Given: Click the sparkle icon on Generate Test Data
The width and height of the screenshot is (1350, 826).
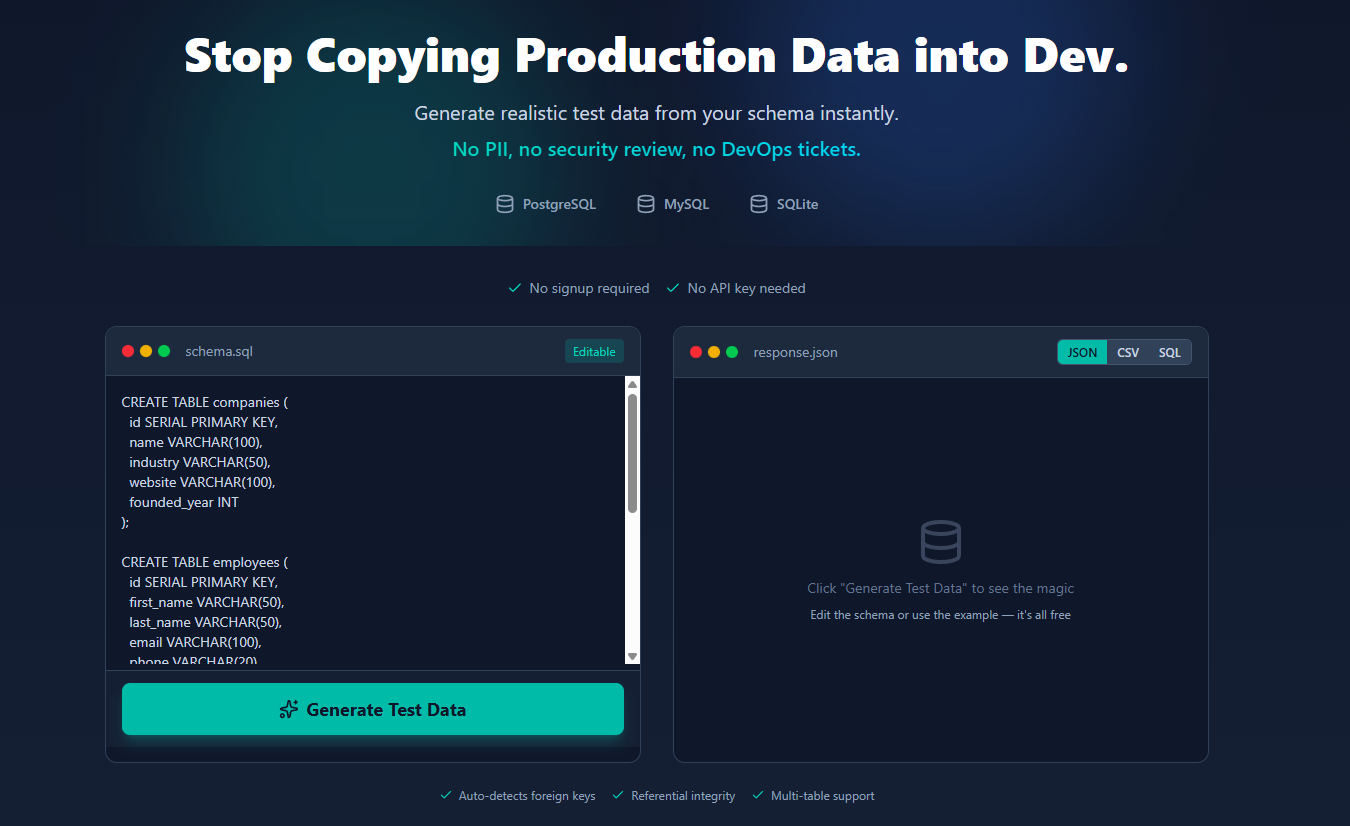Looking at the screenshot, I should [x=289, y=709].
